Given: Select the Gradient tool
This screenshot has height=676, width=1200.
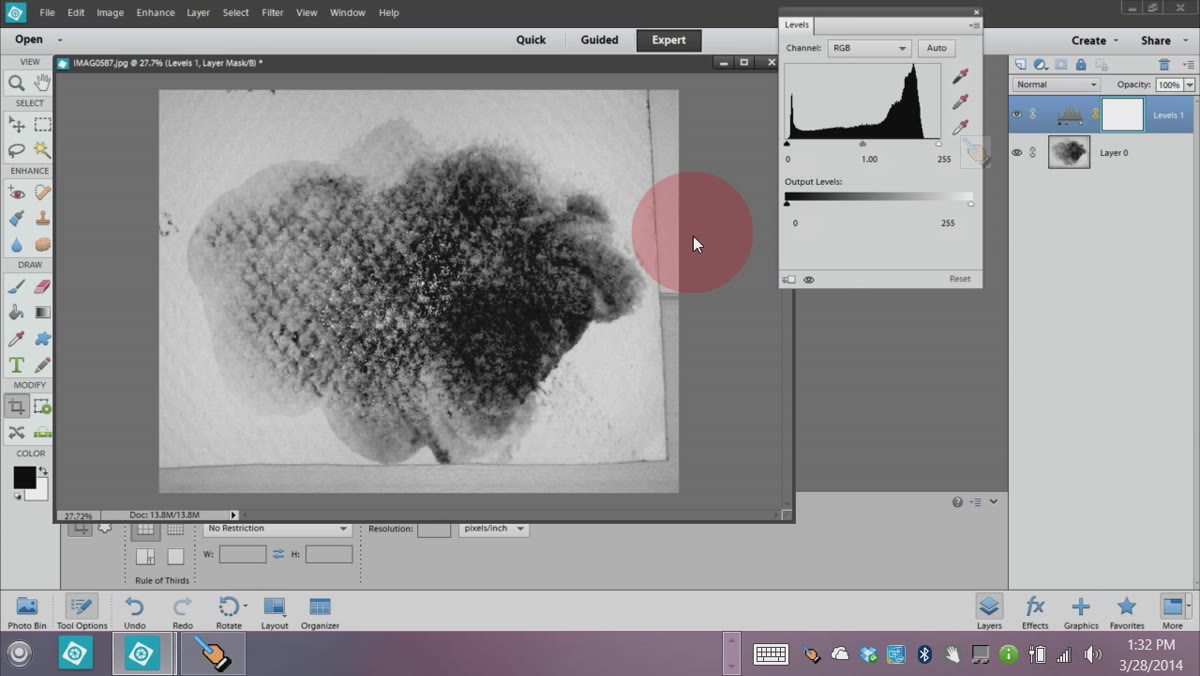Looking at the screenshot, I should point(42,312).
